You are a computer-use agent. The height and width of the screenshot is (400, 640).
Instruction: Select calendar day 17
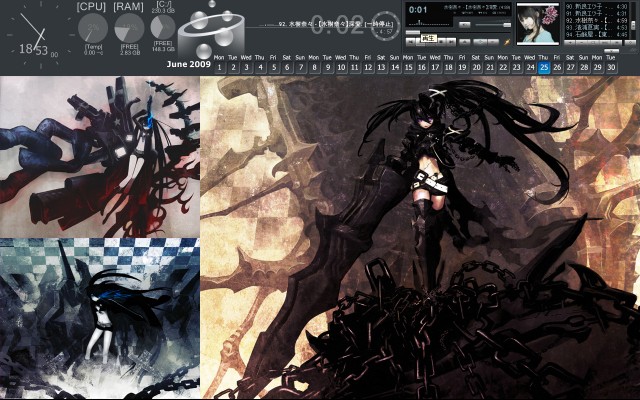click(436, 67)
